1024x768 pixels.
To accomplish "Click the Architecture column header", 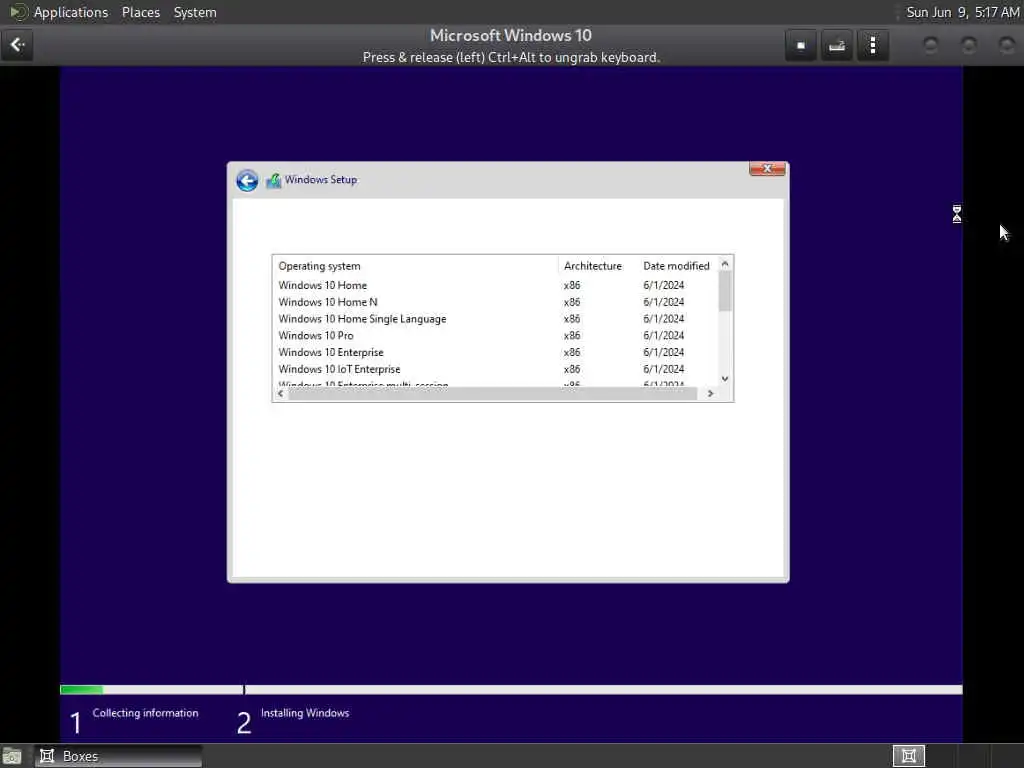I will (598, 266).
